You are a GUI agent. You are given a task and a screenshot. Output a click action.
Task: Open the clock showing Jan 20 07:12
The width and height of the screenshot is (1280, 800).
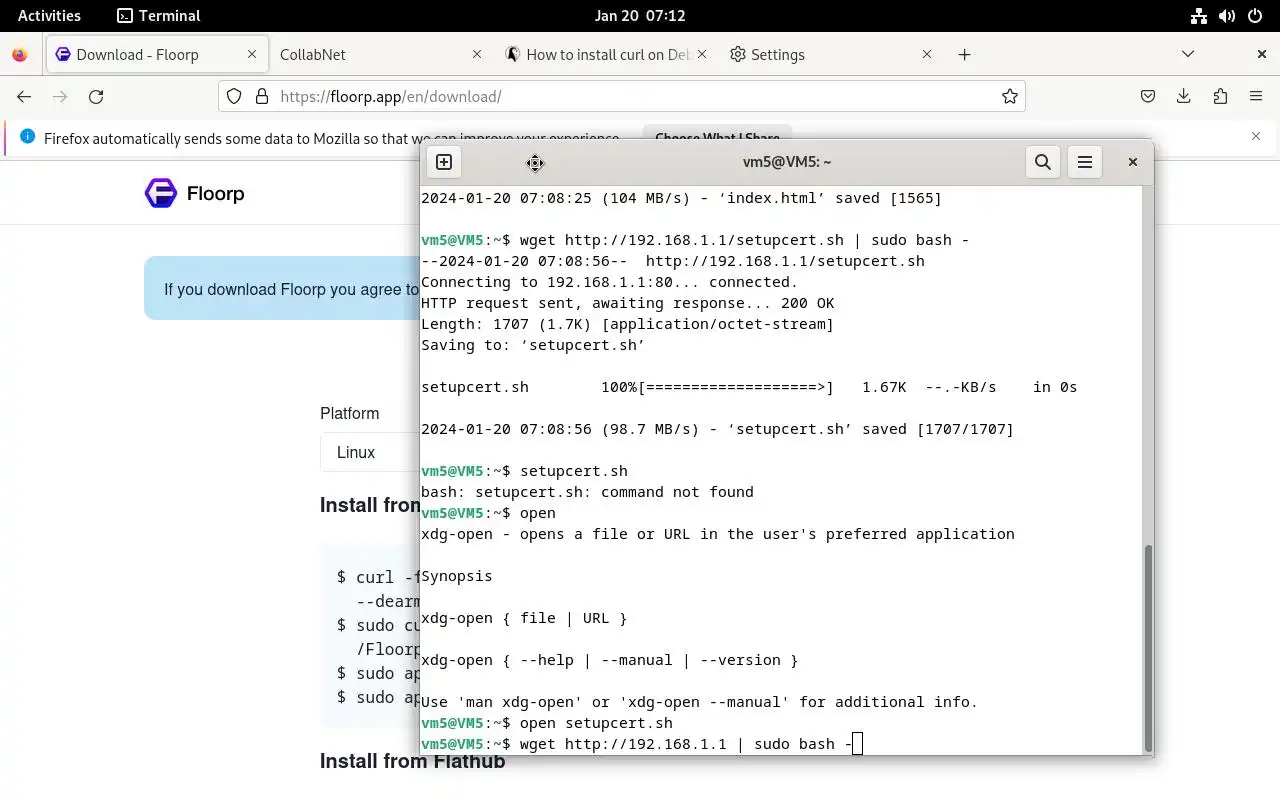(640, 15)
